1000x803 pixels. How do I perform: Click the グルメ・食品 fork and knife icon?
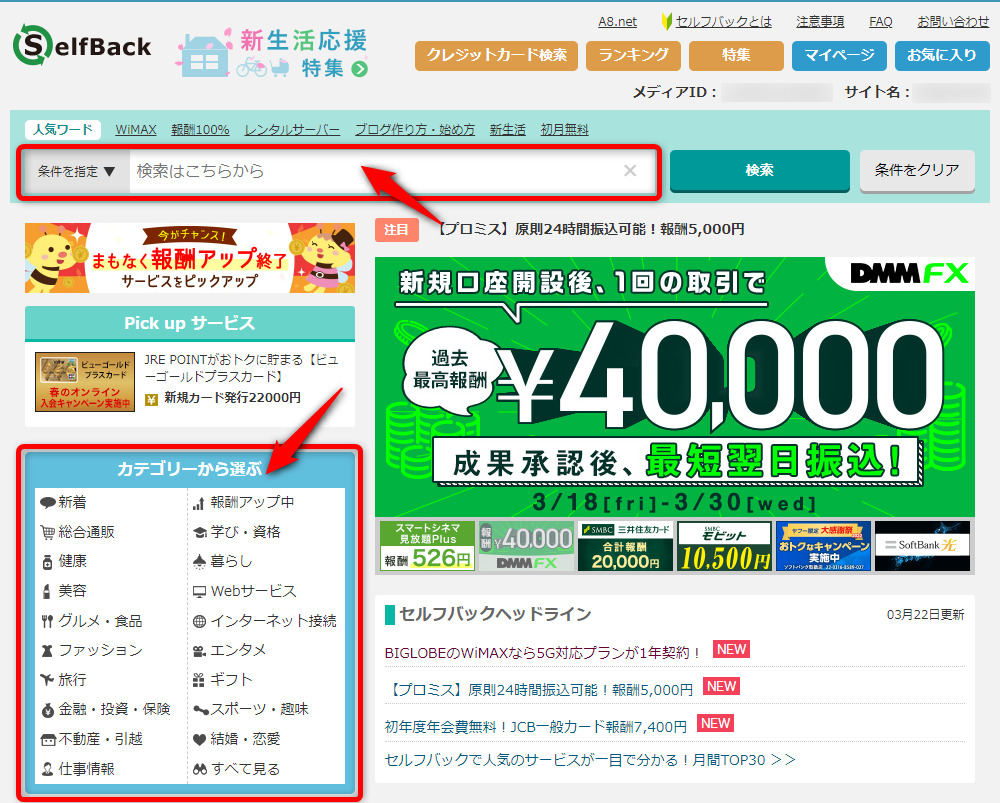coord(47,621)
